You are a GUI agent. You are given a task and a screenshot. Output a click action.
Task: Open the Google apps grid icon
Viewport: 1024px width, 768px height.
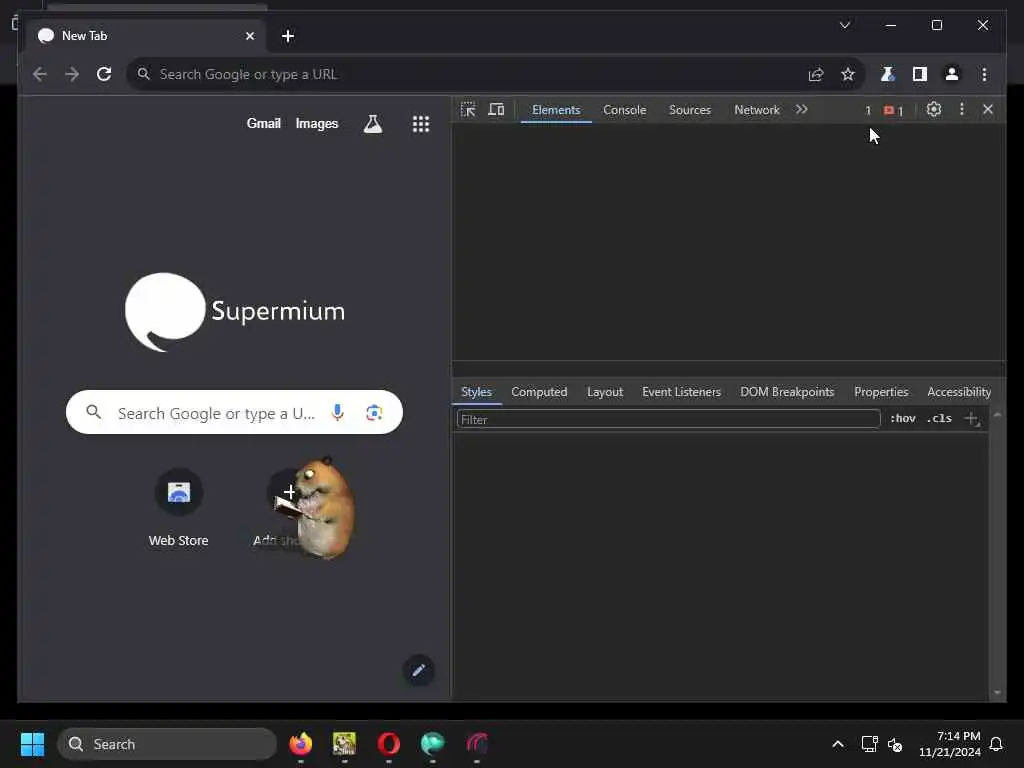[421, 123]
